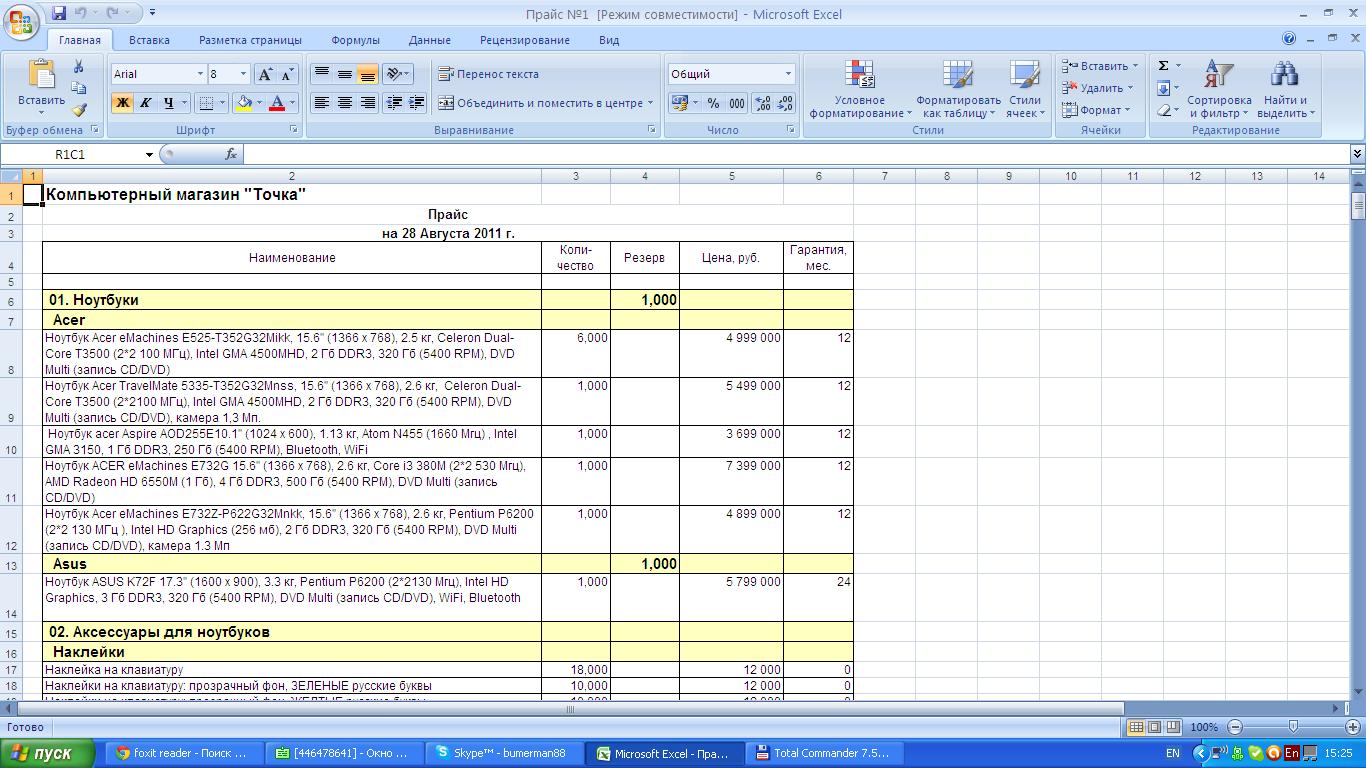Align cell text to the left

pyautogui.click(x=321, y=102)
